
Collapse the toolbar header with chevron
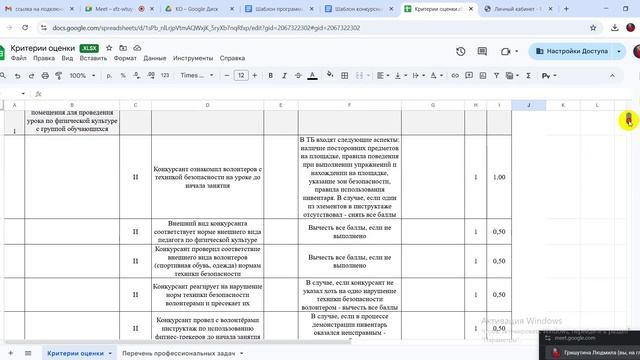[612, 76]
